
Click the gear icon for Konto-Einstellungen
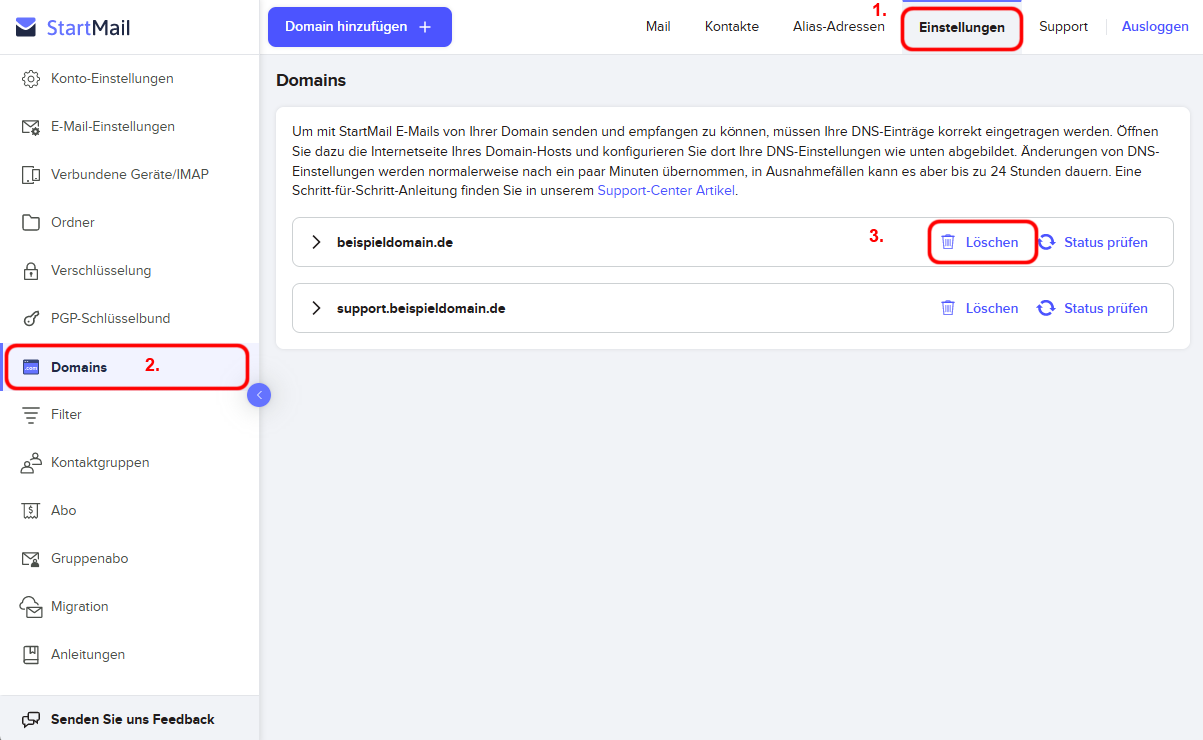(x=31, y=79)
